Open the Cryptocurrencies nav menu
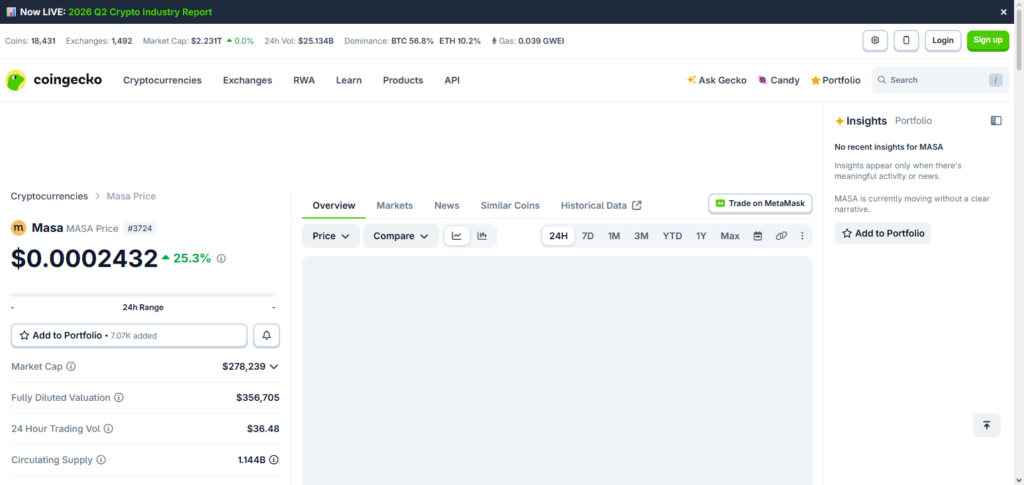 163,80
